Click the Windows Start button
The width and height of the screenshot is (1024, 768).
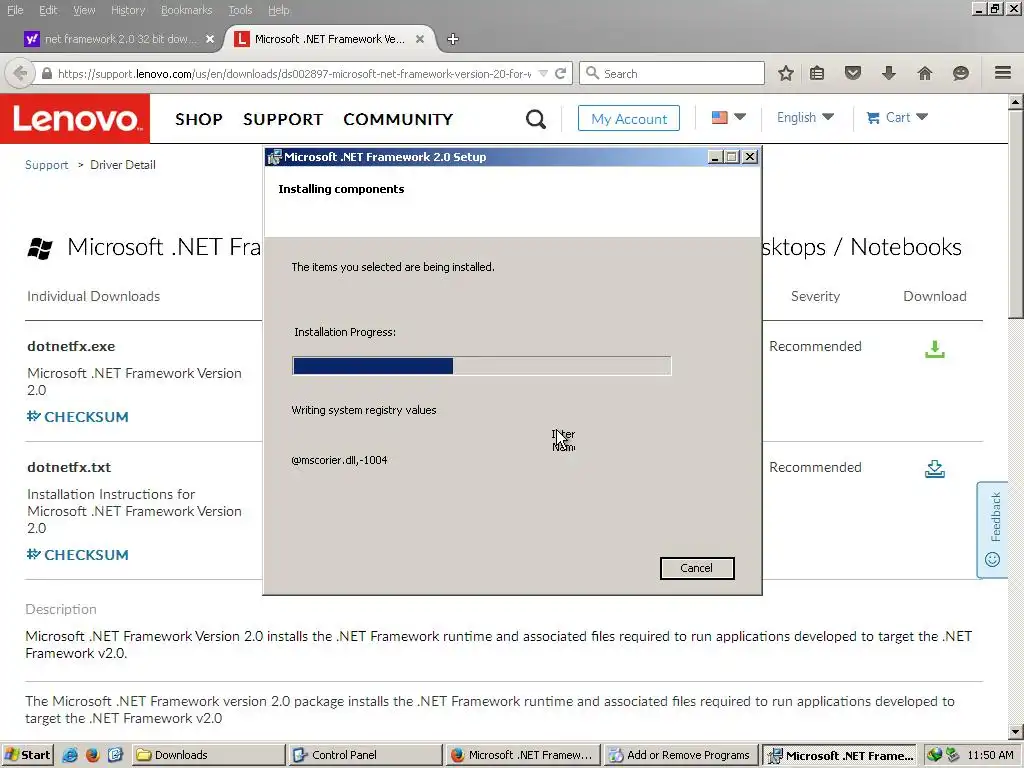pyautogui.click(x=27, y=755)
